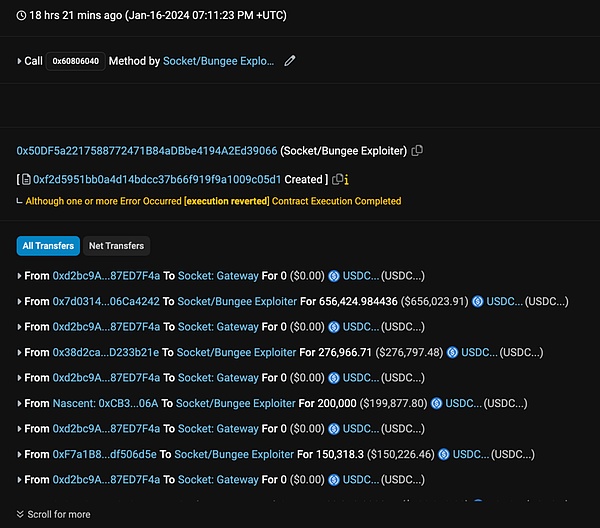Viewport: 600px width, 528px height.
Task: Click the yellow info icon after Created
Action: (x=346, y=180)
